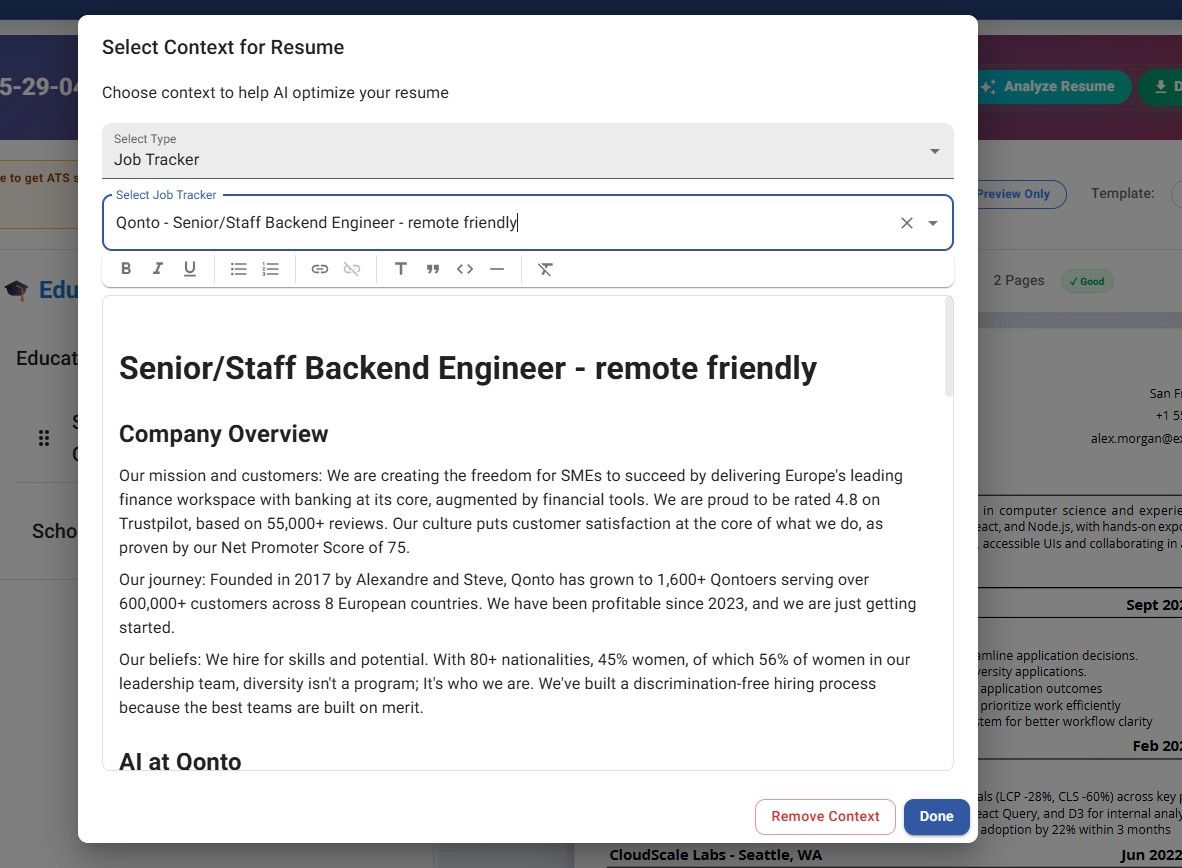1182x868 pixels.
Task: Apply underline formatting in the editor toolbar
Action: 190,268
